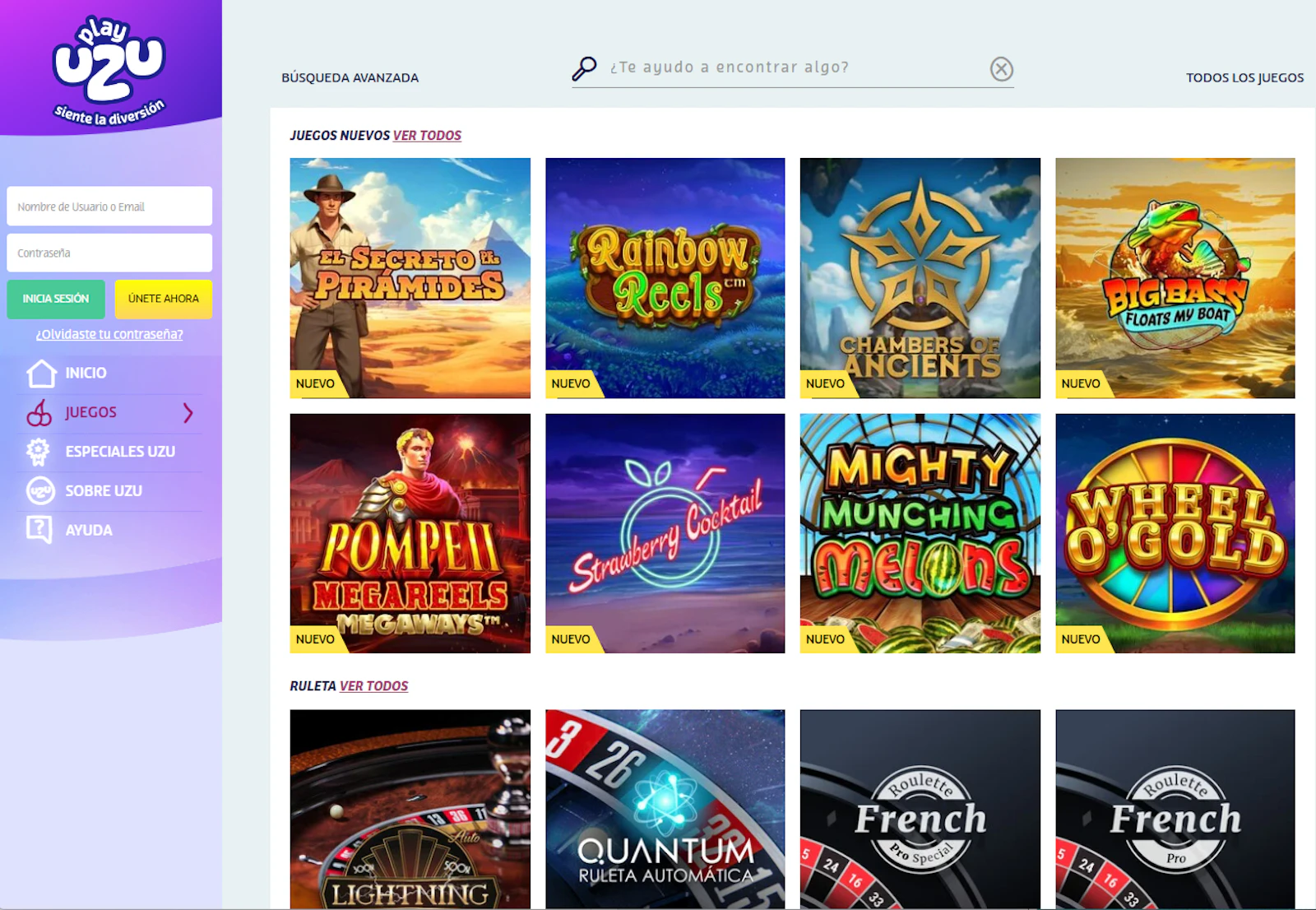Screen dimensions: 1316x910
Task: Open the ¿Olvidaste tu contraseña? link
Action: point(109,334)
